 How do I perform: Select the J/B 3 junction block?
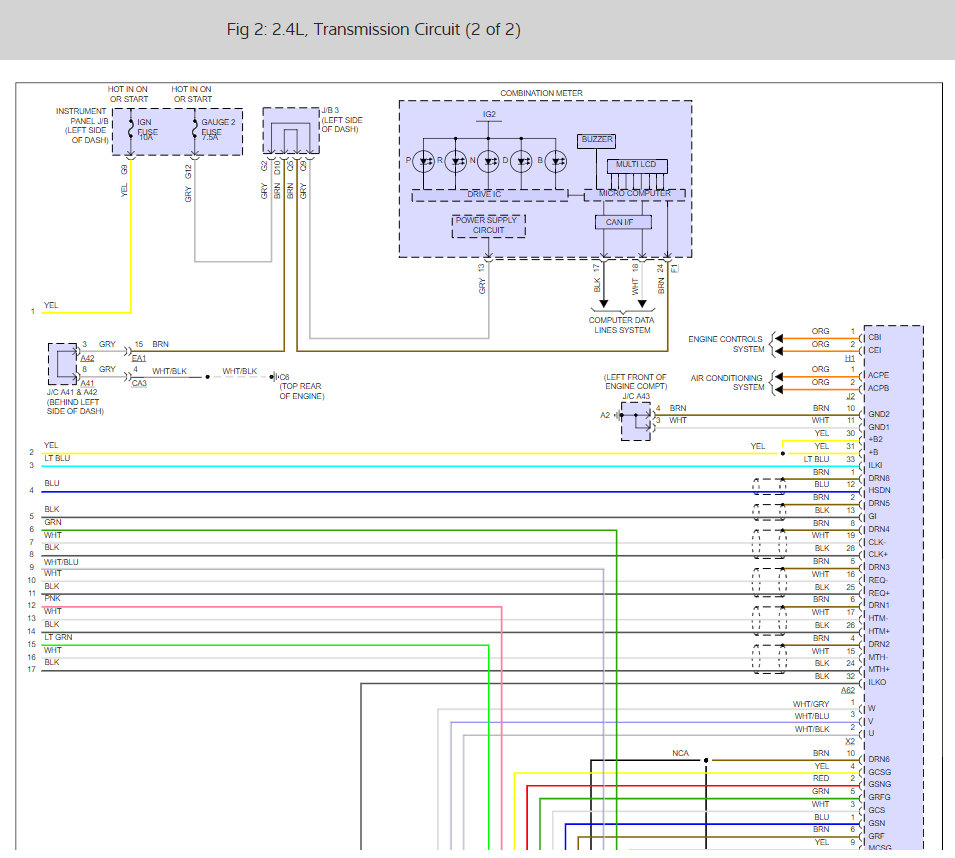tap(291, 131)
